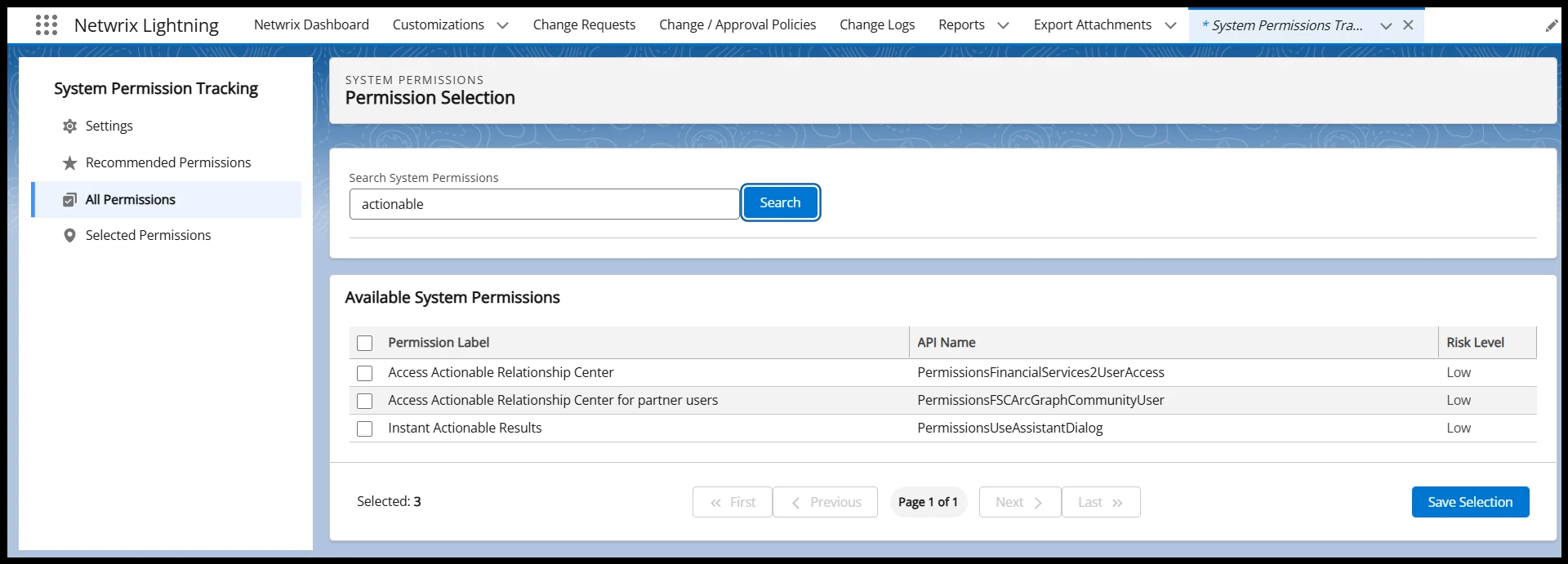Go to the Change Logs tab
The width and height of the screenshot is (1568, 564).
click(x=877, y=25)
